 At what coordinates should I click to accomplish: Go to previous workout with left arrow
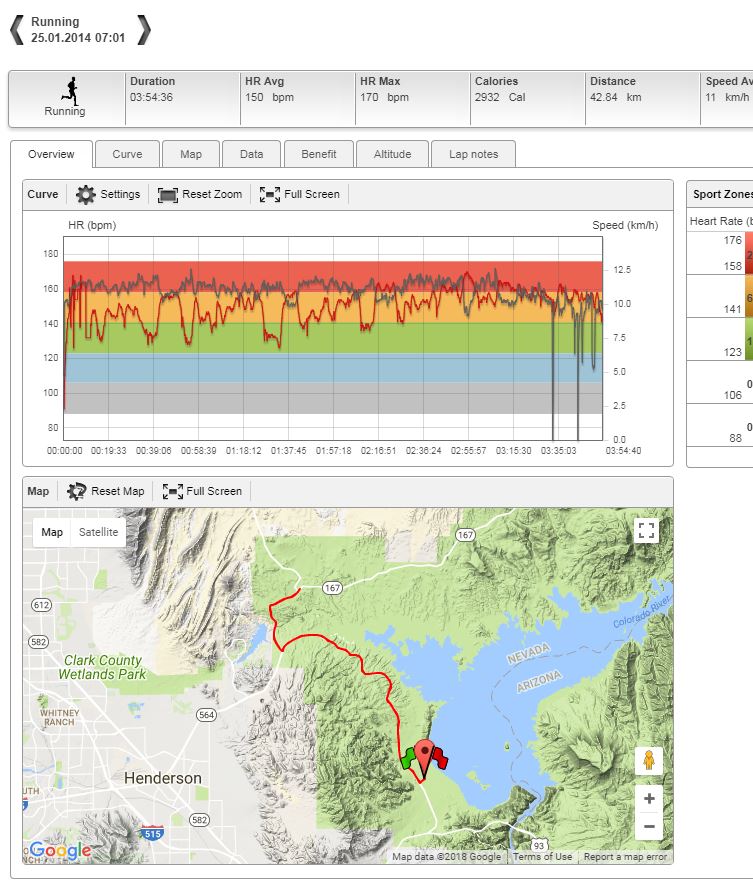click(15, 30)
